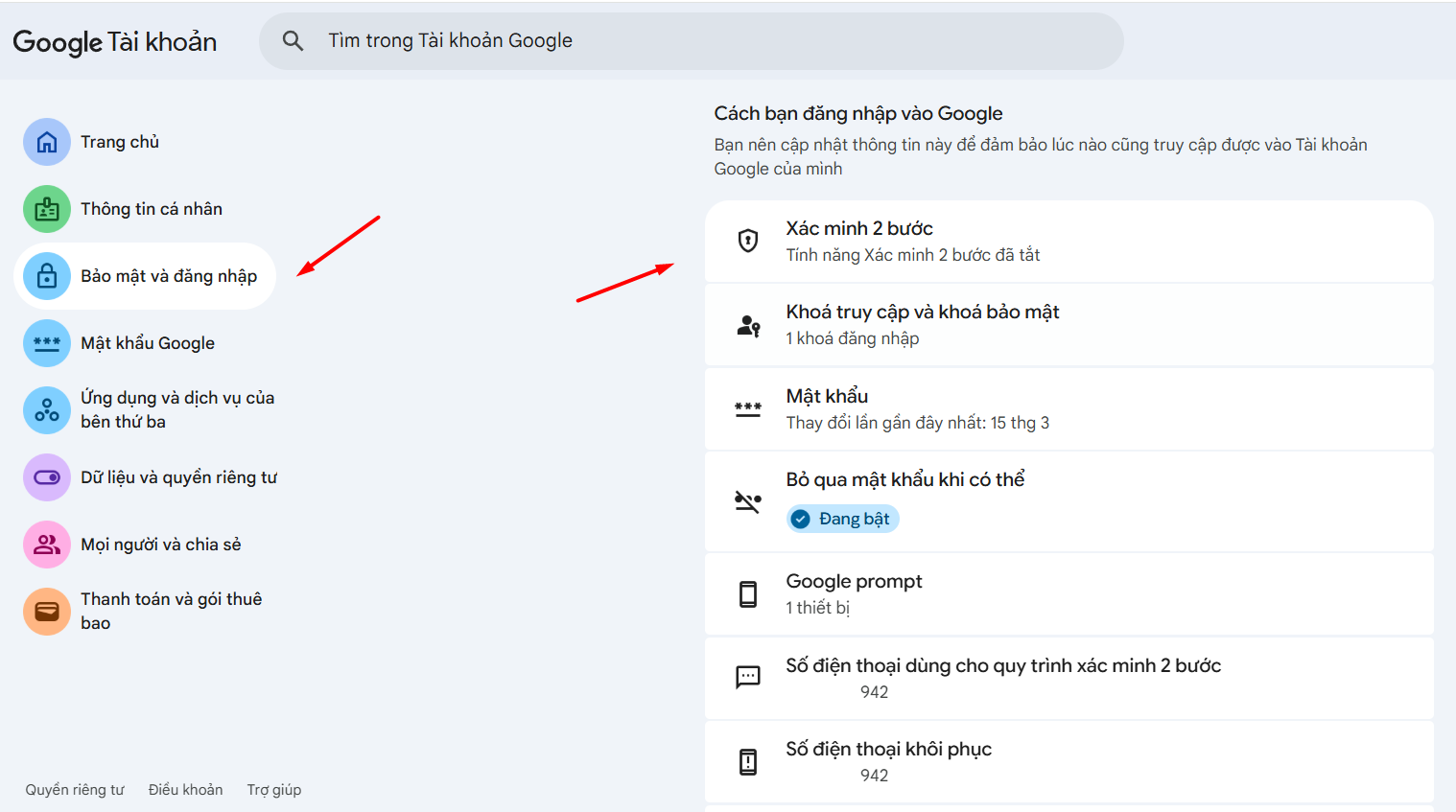The height and width of the screenshot is (812, 1456).
Task: Click the Trang chủ home icon
Action: point(47,142)
